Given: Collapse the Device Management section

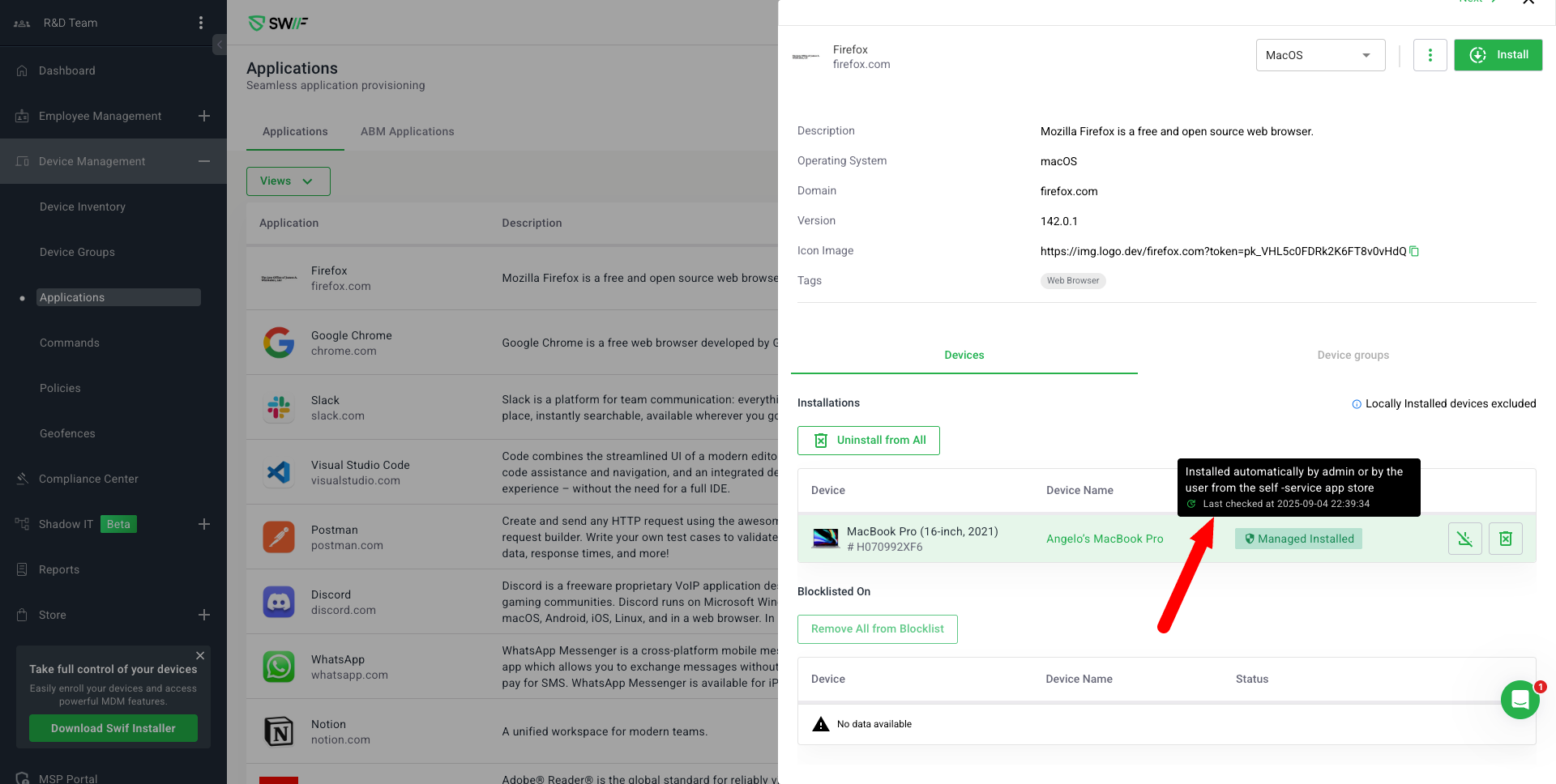Looking at the screenshot, I should point(204,161).
